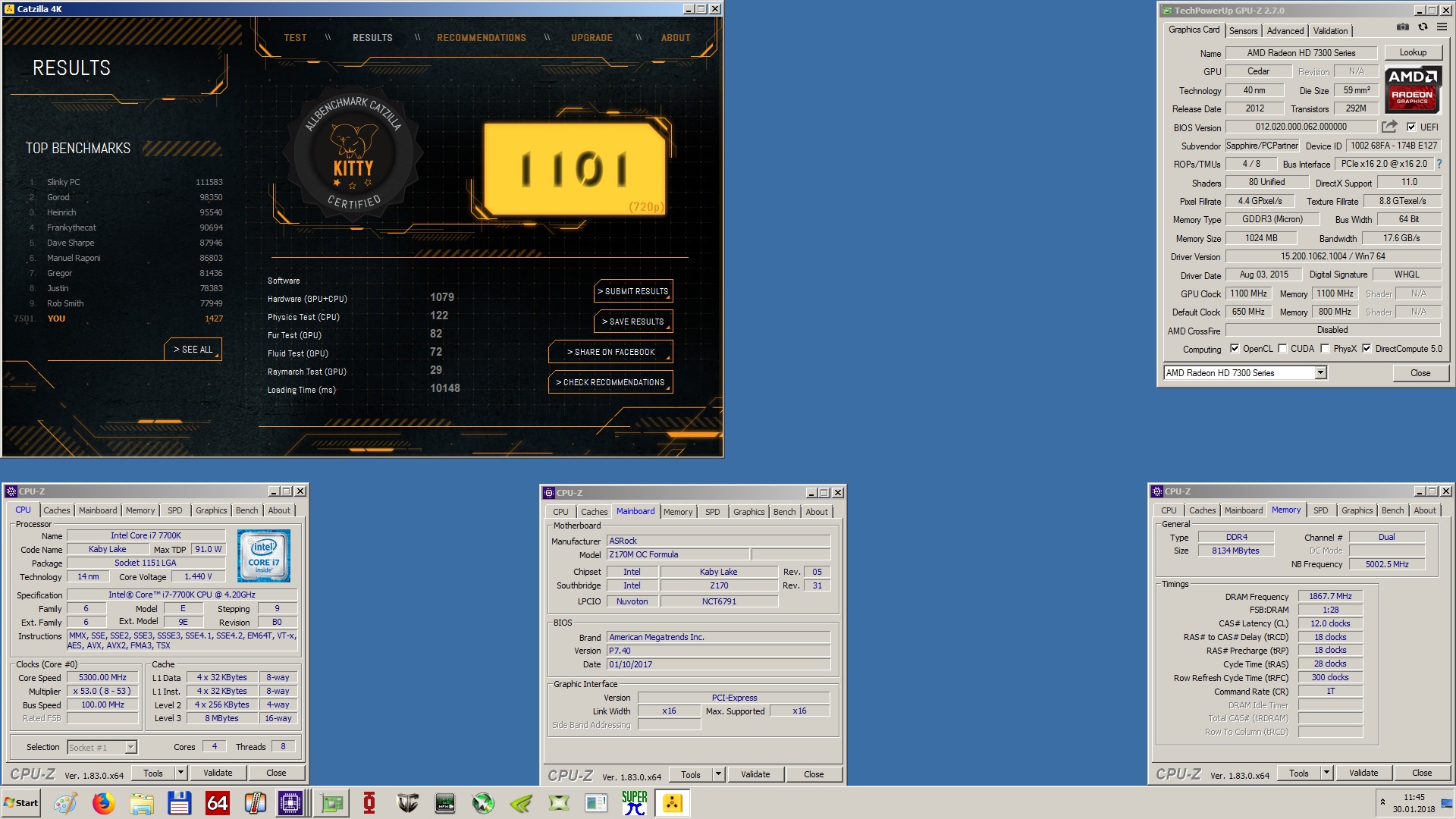Open the Socket #1 selection dropdown
Screen dimensions: 1456x819
(x=130, y=747)
